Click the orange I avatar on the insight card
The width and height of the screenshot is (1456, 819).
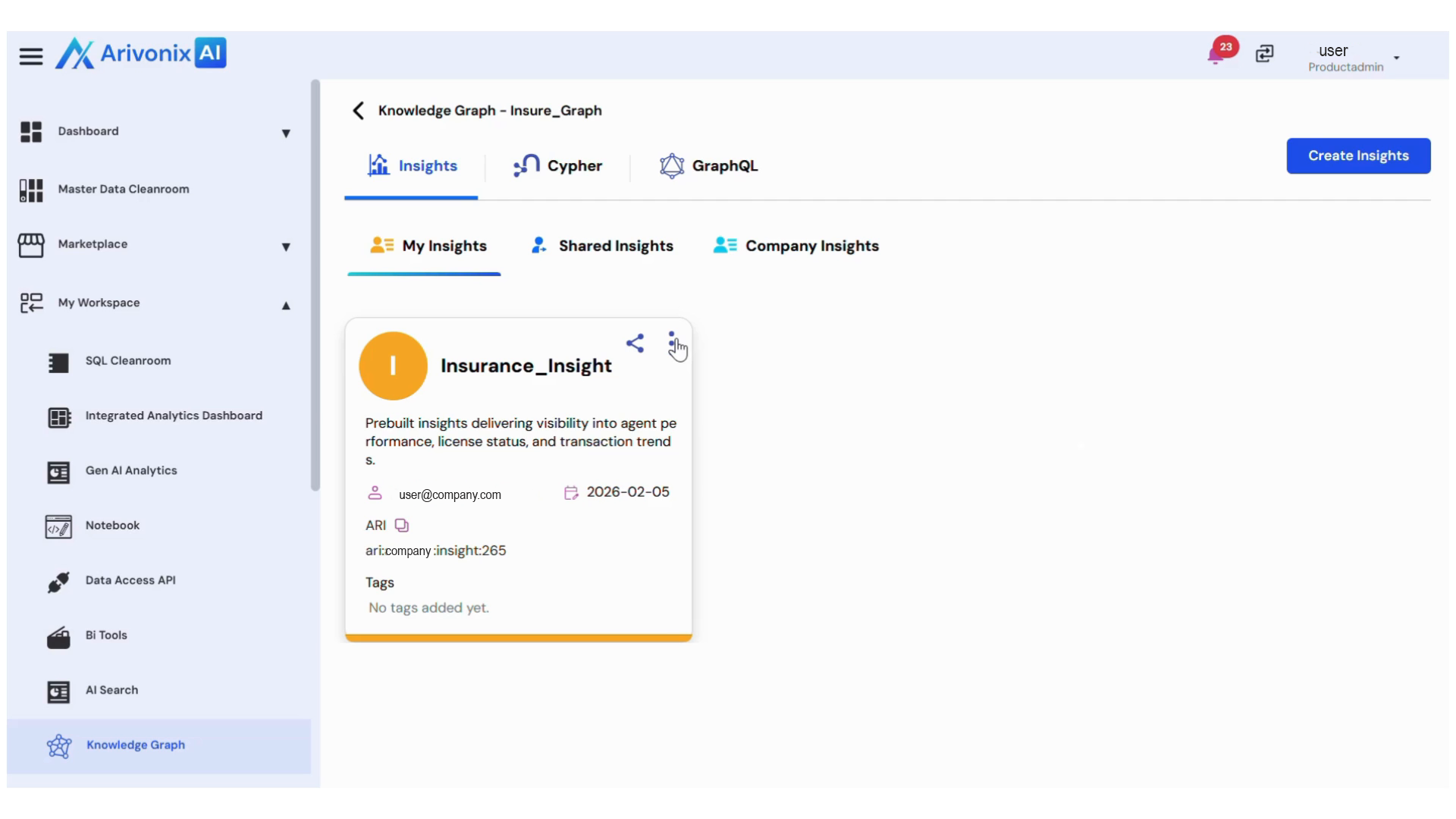(x=393, y=366)
